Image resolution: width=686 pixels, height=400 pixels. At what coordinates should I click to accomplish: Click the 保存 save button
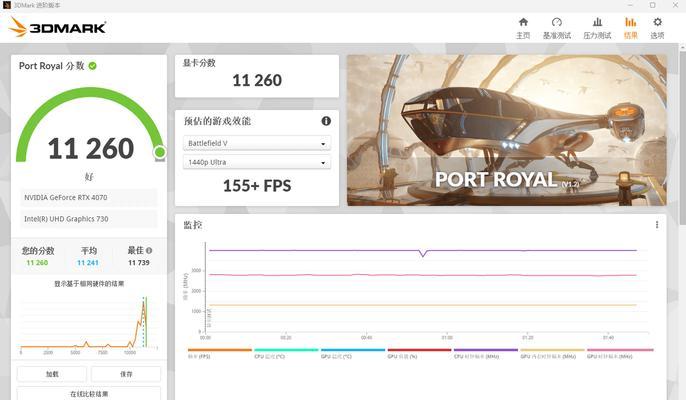click(x=126, y=374)
